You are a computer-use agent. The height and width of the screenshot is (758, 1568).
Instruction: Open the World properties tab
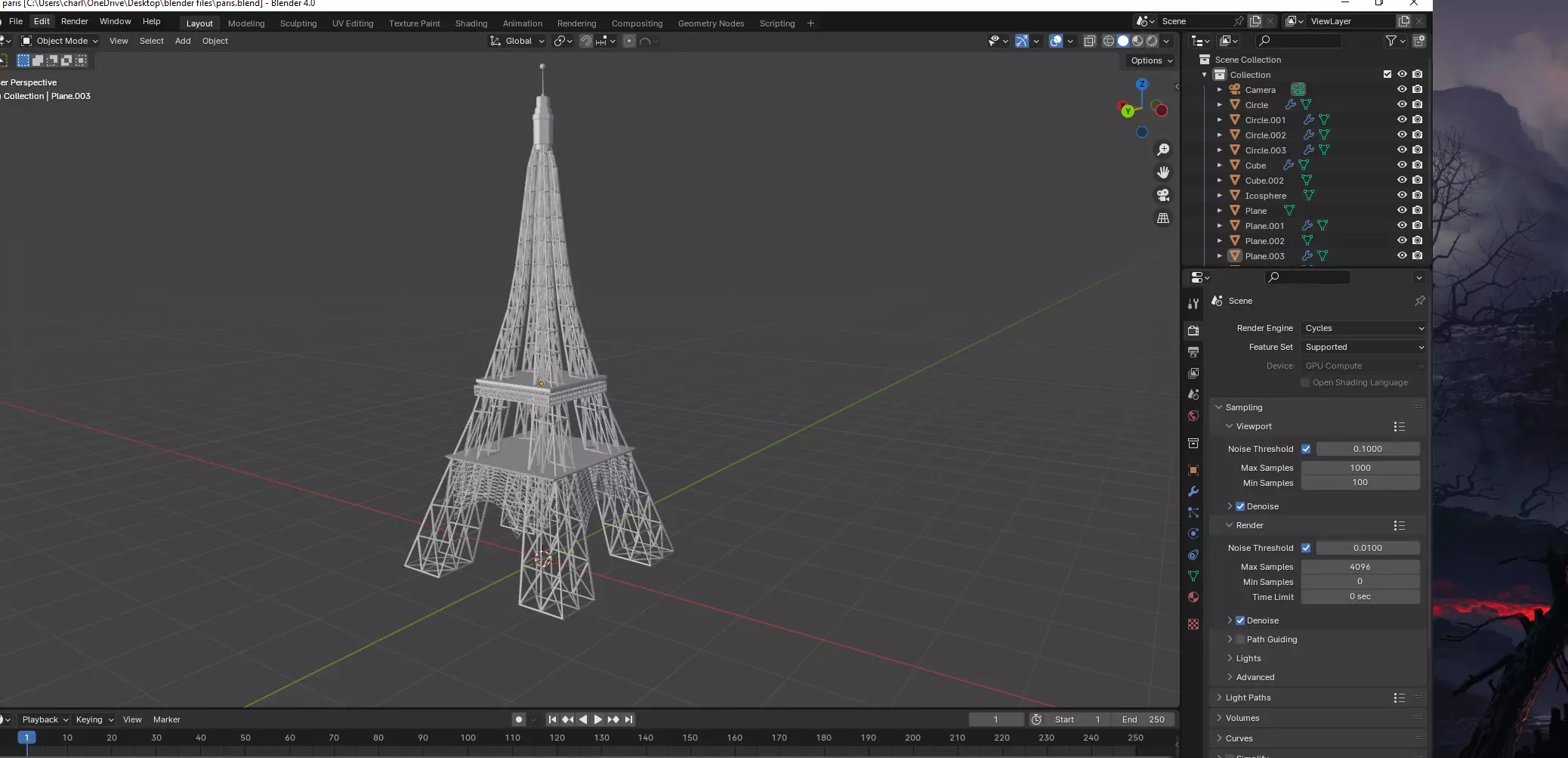pyautogui.click(x=1193, y=416)
